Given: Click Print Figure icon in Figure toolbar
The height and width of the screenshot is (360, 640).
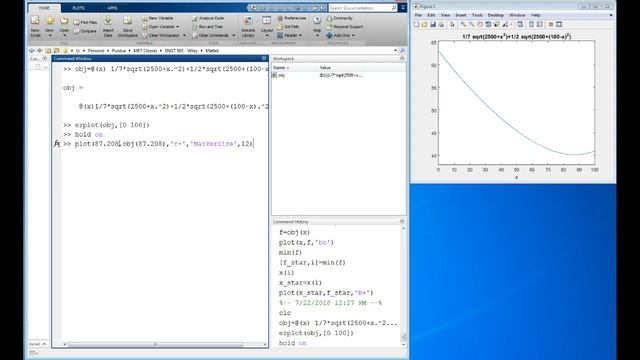Looking at the screenshot, I should point(441,24).
